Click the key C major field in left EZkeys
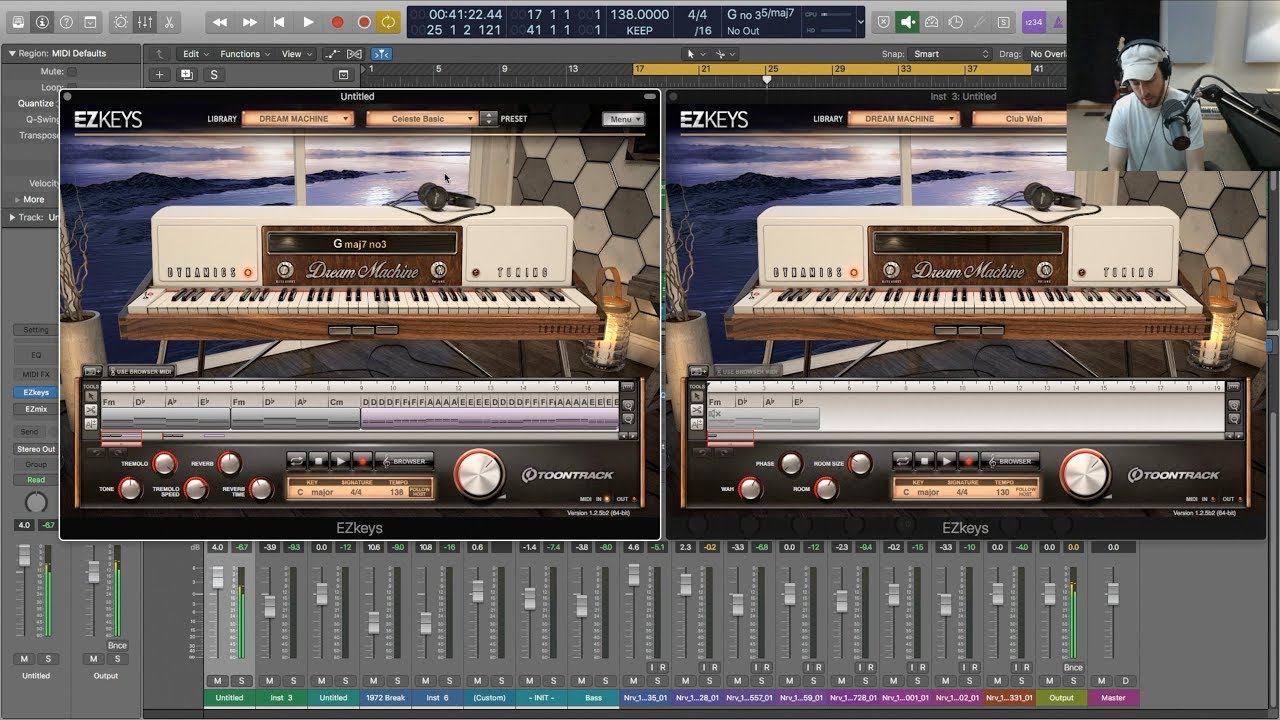The height and width of the screenshot is (720, 1280). 314,492
